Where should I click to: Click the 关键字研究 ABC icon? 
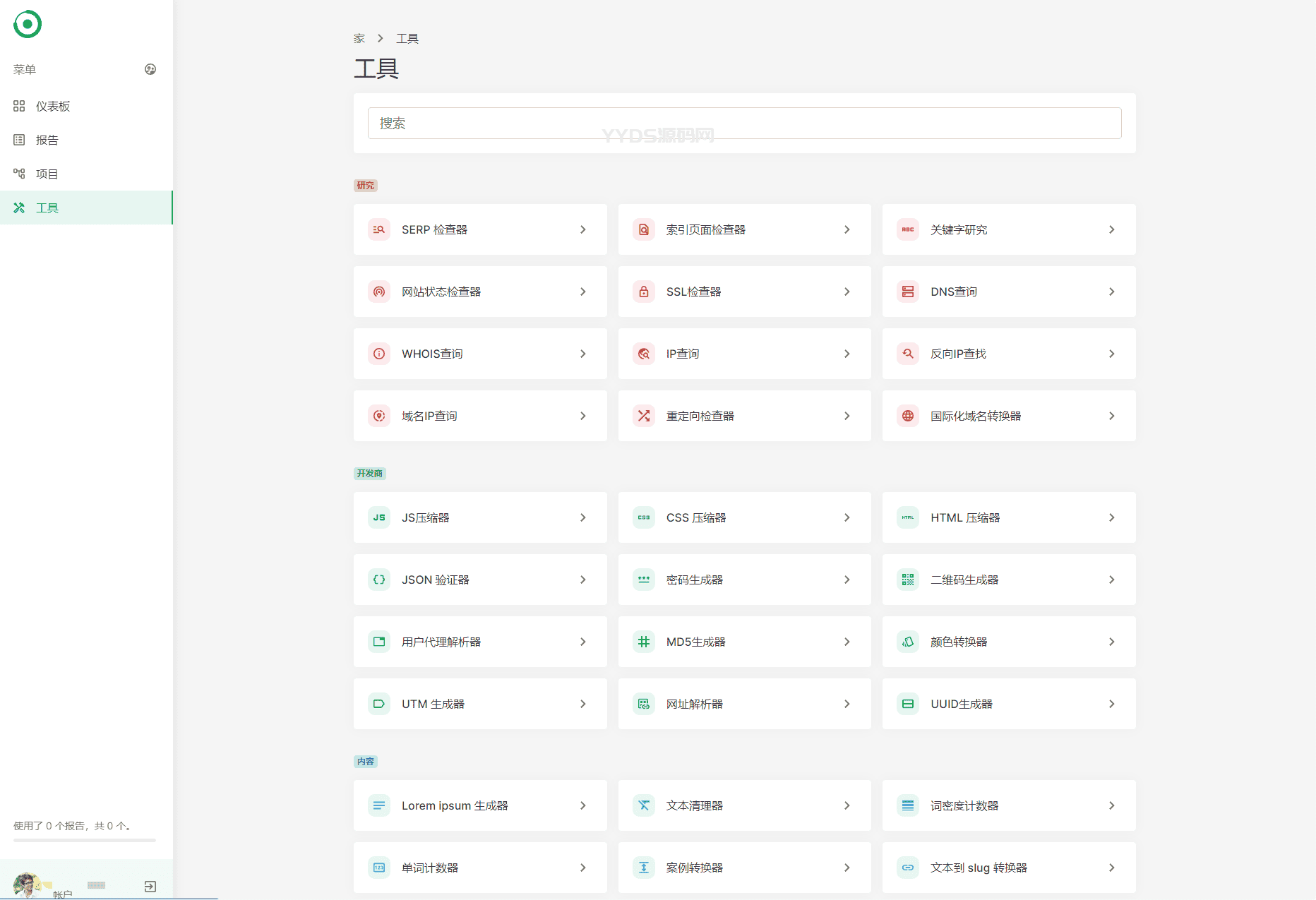[908, 229]
